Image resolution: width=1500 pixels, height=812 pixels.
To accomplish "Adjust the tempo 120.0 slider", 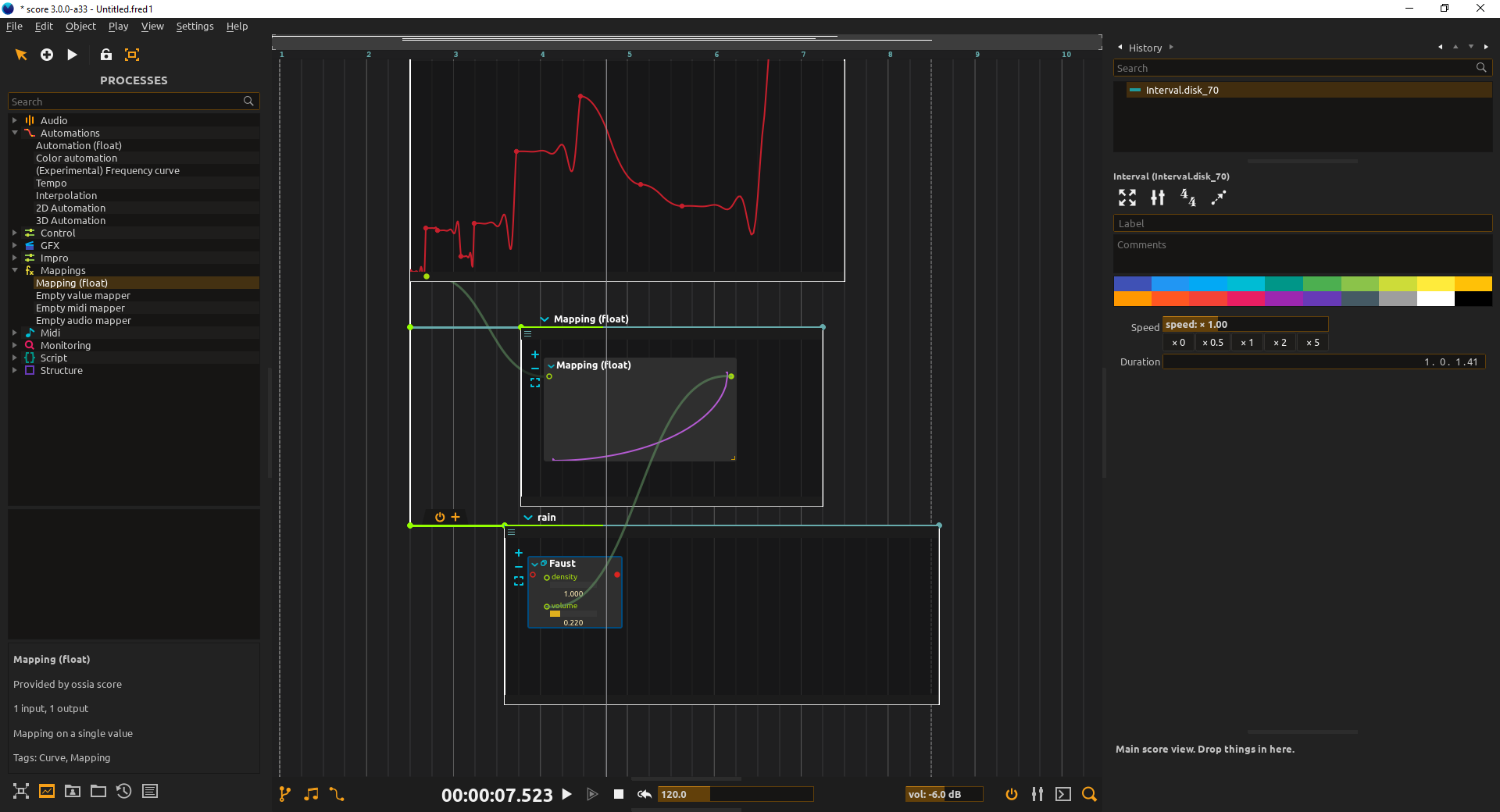I will (x=735, y=794).
